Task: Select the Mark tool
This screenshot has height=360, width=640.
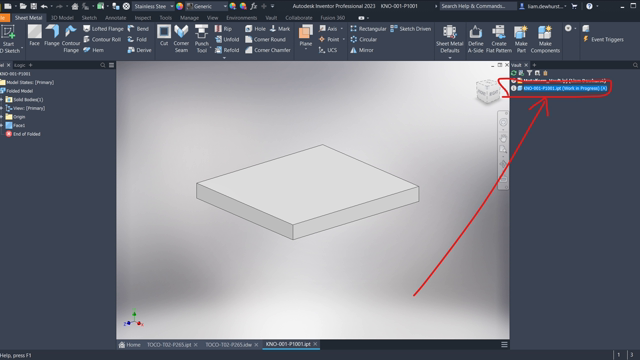Action: (280, 29)
